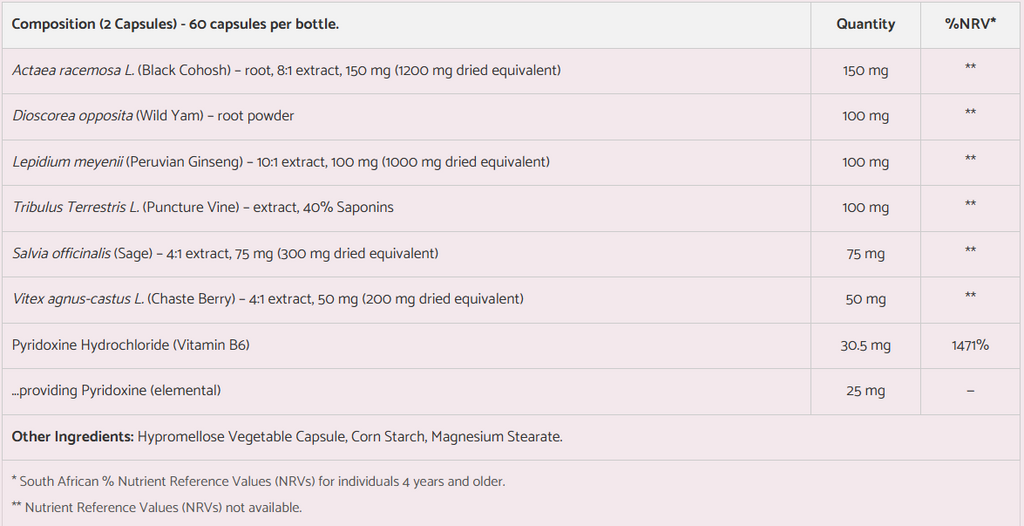Screen dimensions: 1024x526
Task: Click the Chaste Berry ingredient entry
Action: (x=268, y=299)
